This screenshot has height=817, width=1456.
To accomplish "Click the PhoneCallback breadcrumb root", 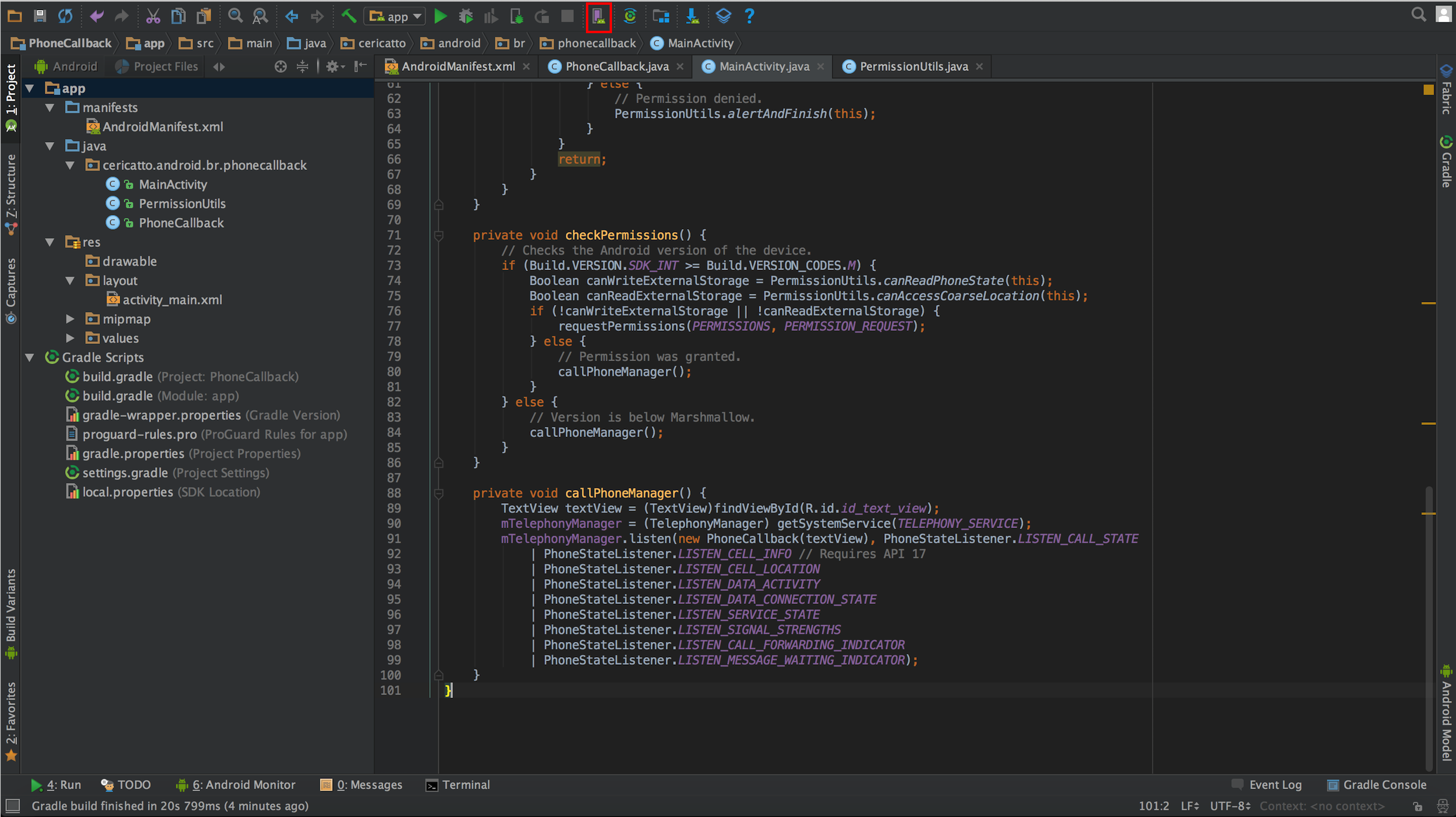I will point(61,43).
